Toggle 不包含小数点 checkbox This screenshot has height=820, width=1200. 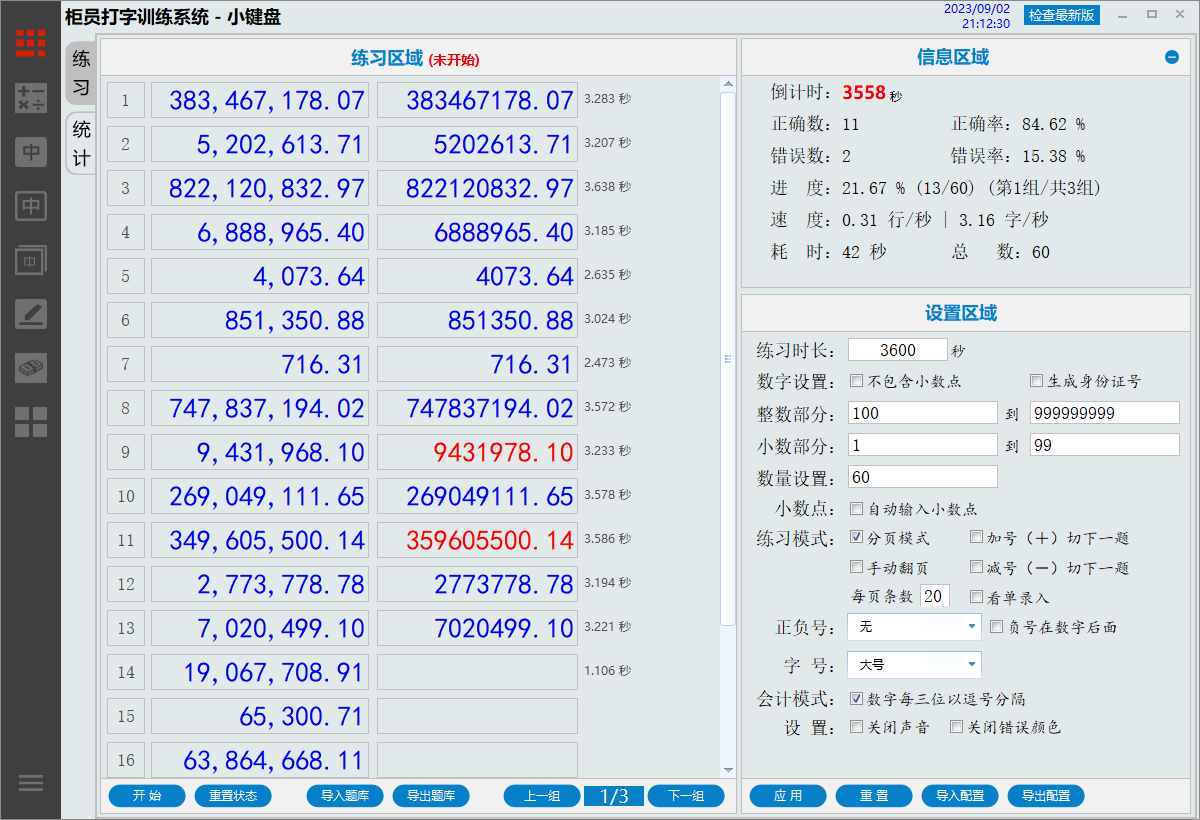click(857, 381)
